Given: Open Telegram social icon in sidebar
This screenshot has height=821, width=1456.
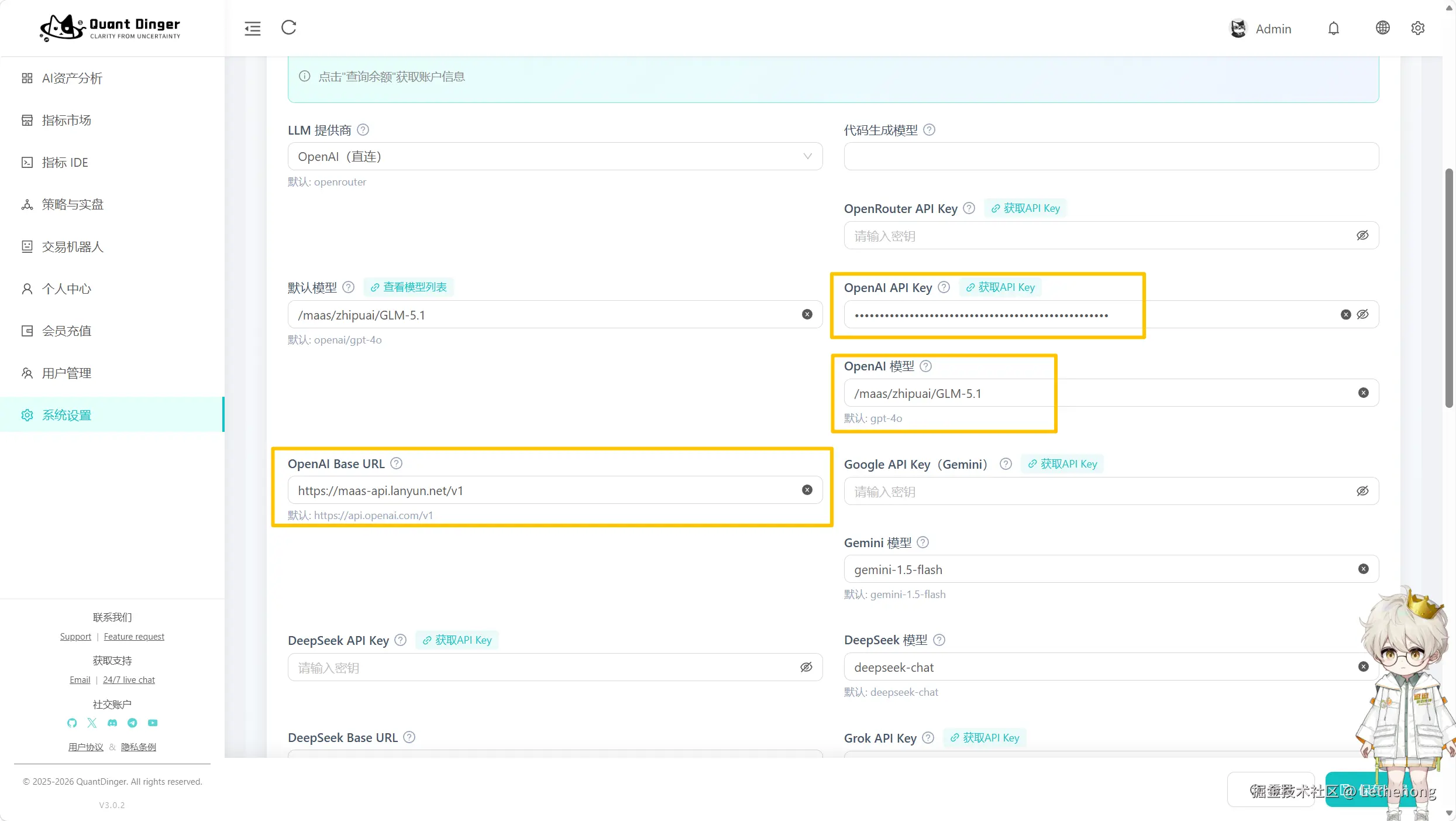Looking at the screenshot, I should pyautogui.click(x=132, y=723).
